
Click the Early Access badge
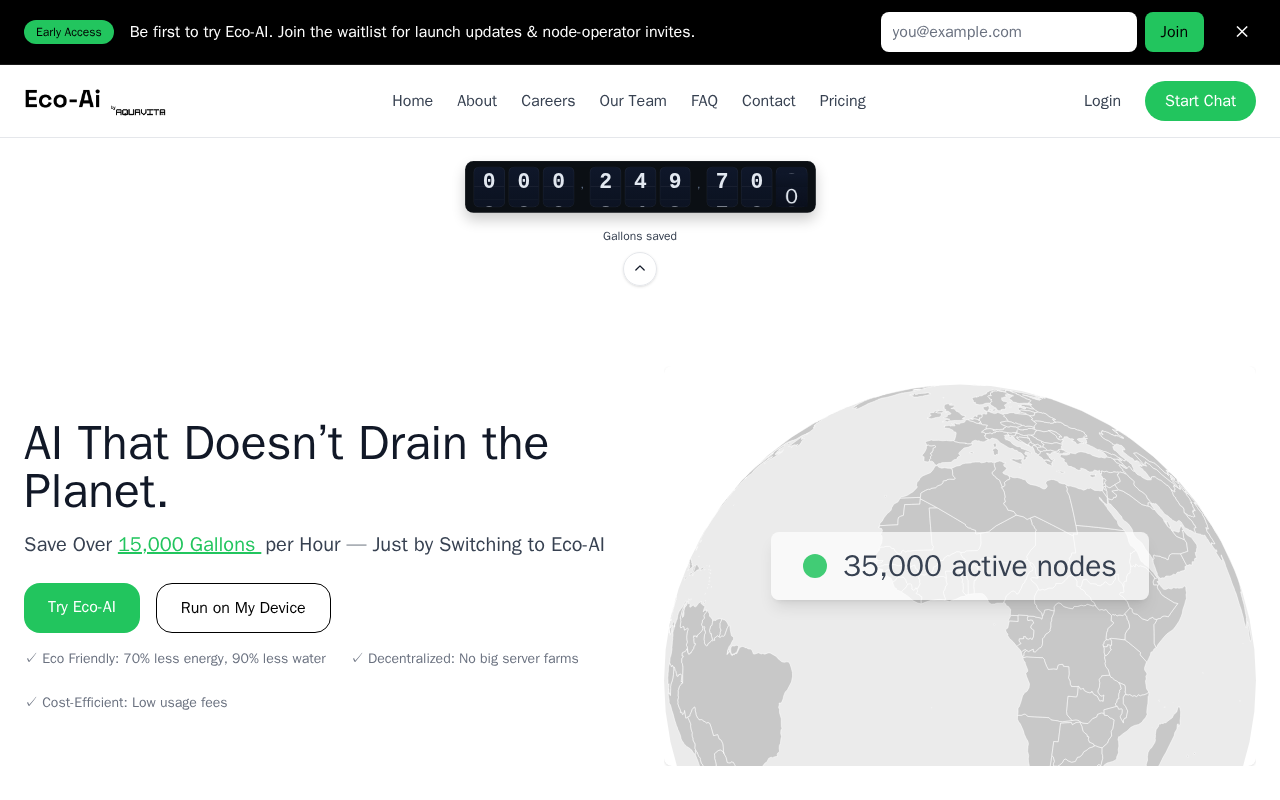click(x=69, y=32)
